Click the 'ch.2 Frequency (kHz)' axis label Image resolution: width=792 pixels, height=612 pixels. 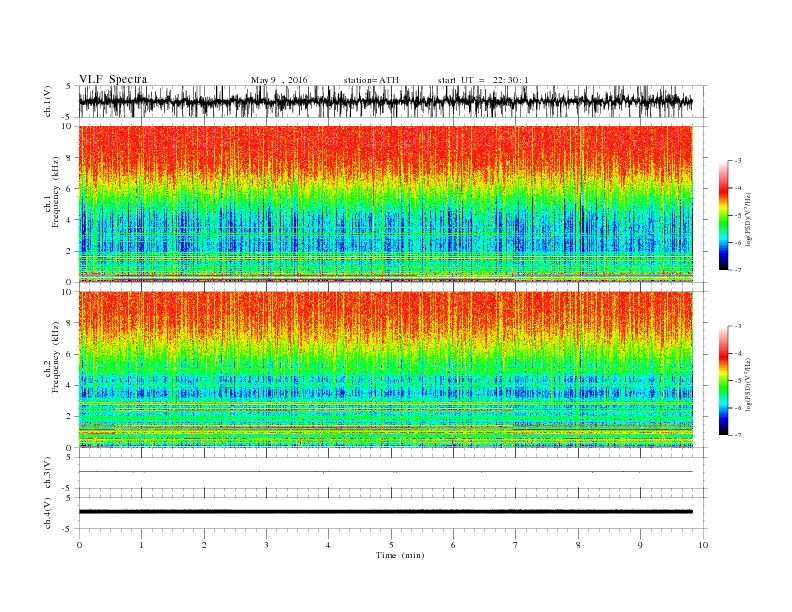pos(52,356)
